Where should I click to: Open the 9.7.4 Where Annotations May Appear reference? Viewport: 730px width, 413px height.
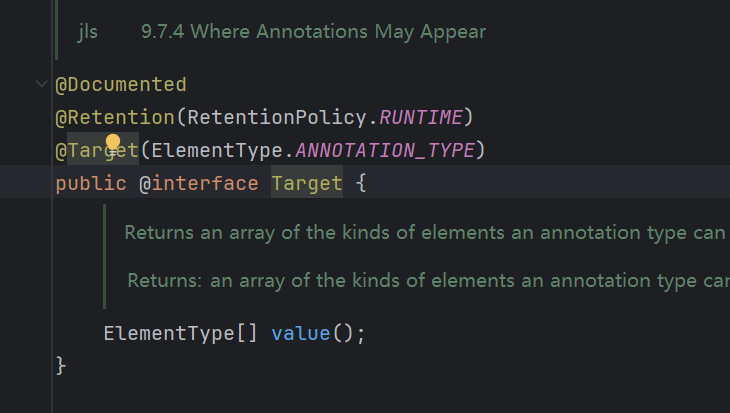[x=313, y=32]
